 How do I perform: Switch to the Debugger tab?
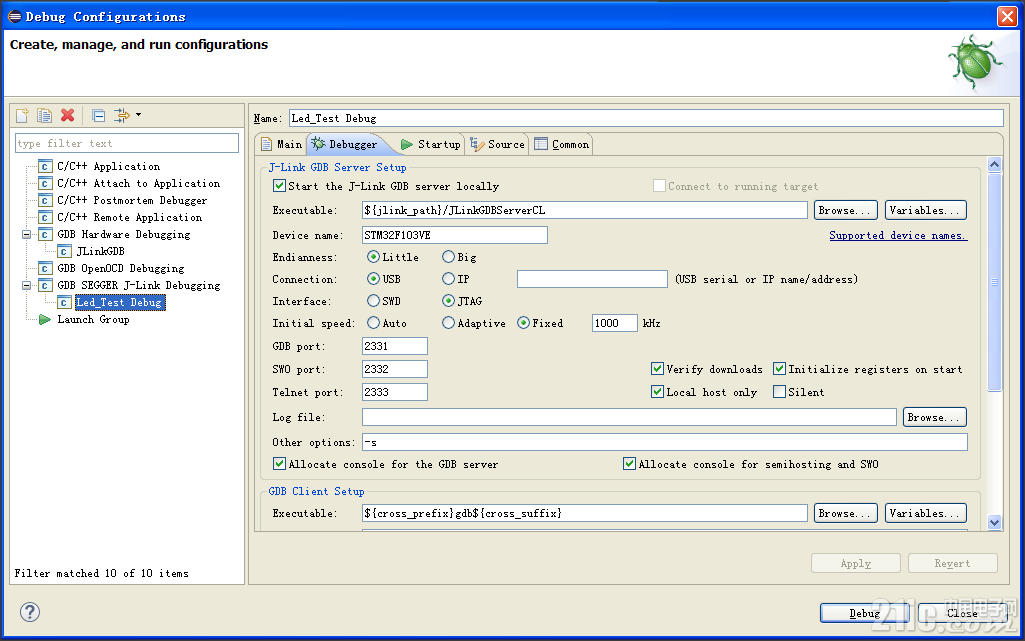click(x=345, y=144)
